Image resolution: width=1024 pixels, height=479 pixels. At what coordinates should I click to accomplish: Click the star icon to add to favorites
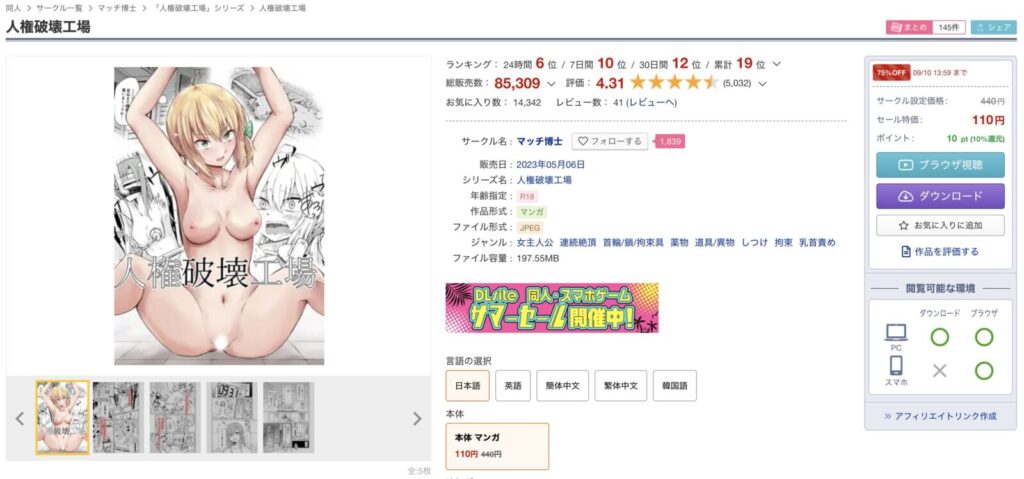pyautogui.click(x=904, y=225)
